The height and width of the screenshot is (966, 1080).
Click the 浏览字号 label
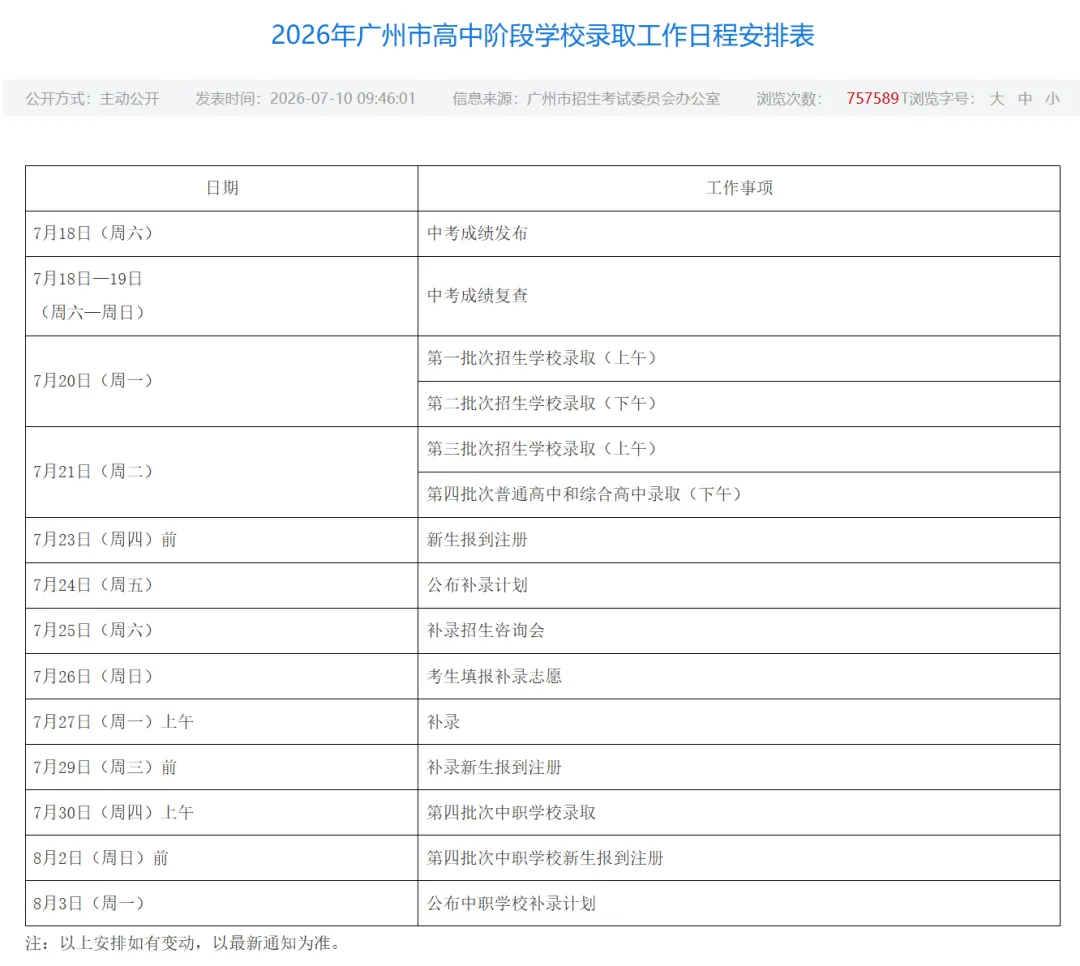(x=942, y=99)
